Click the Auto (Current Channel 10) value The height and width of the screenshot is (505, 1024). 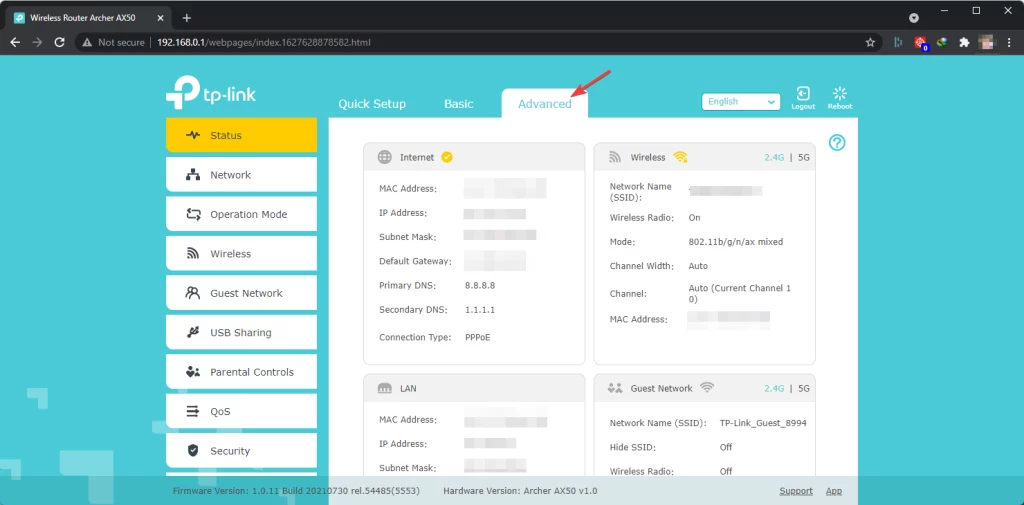tap(740, 293)
